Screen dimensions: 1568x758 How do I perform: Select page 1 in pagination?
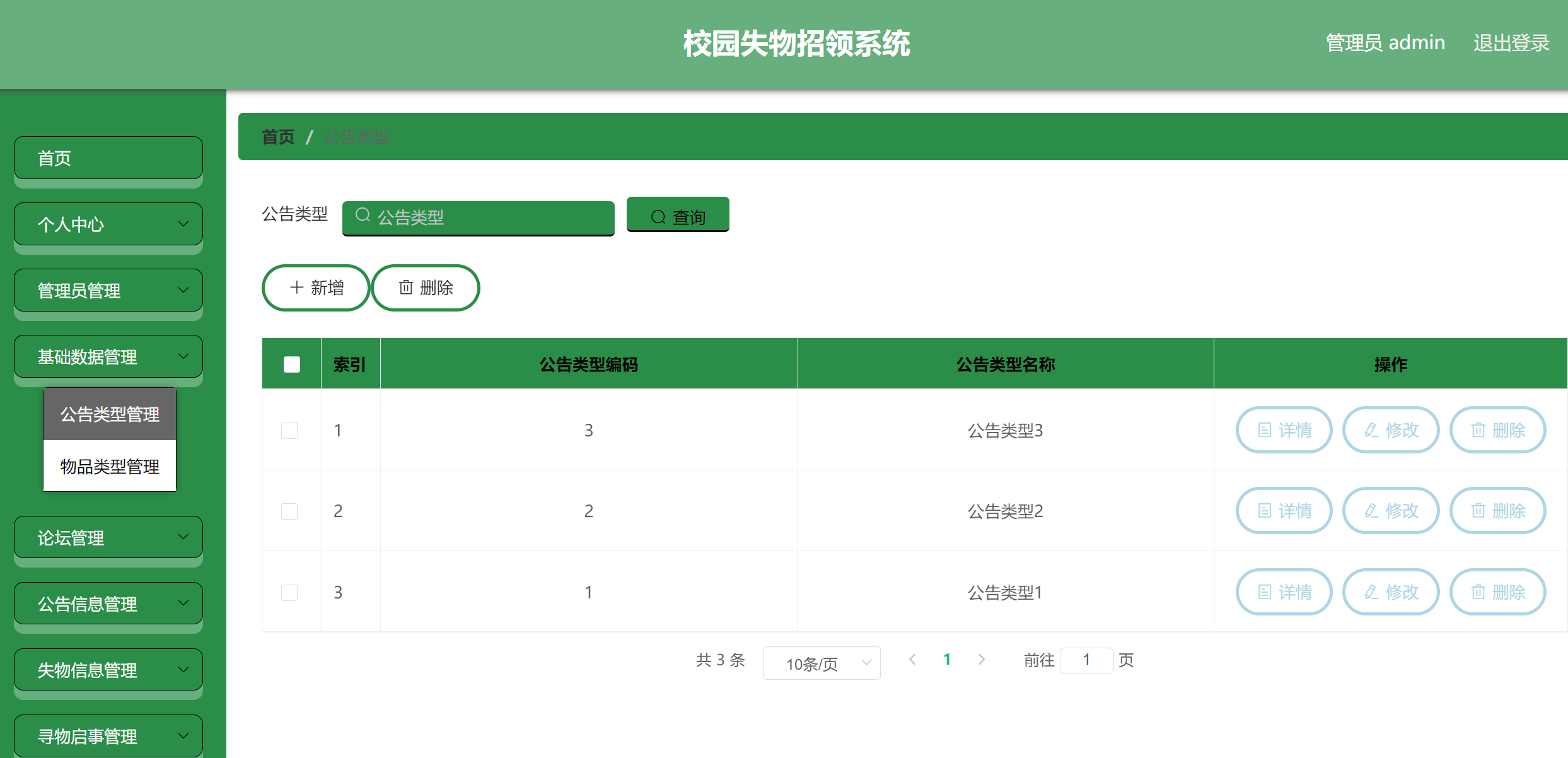[947, 660]
